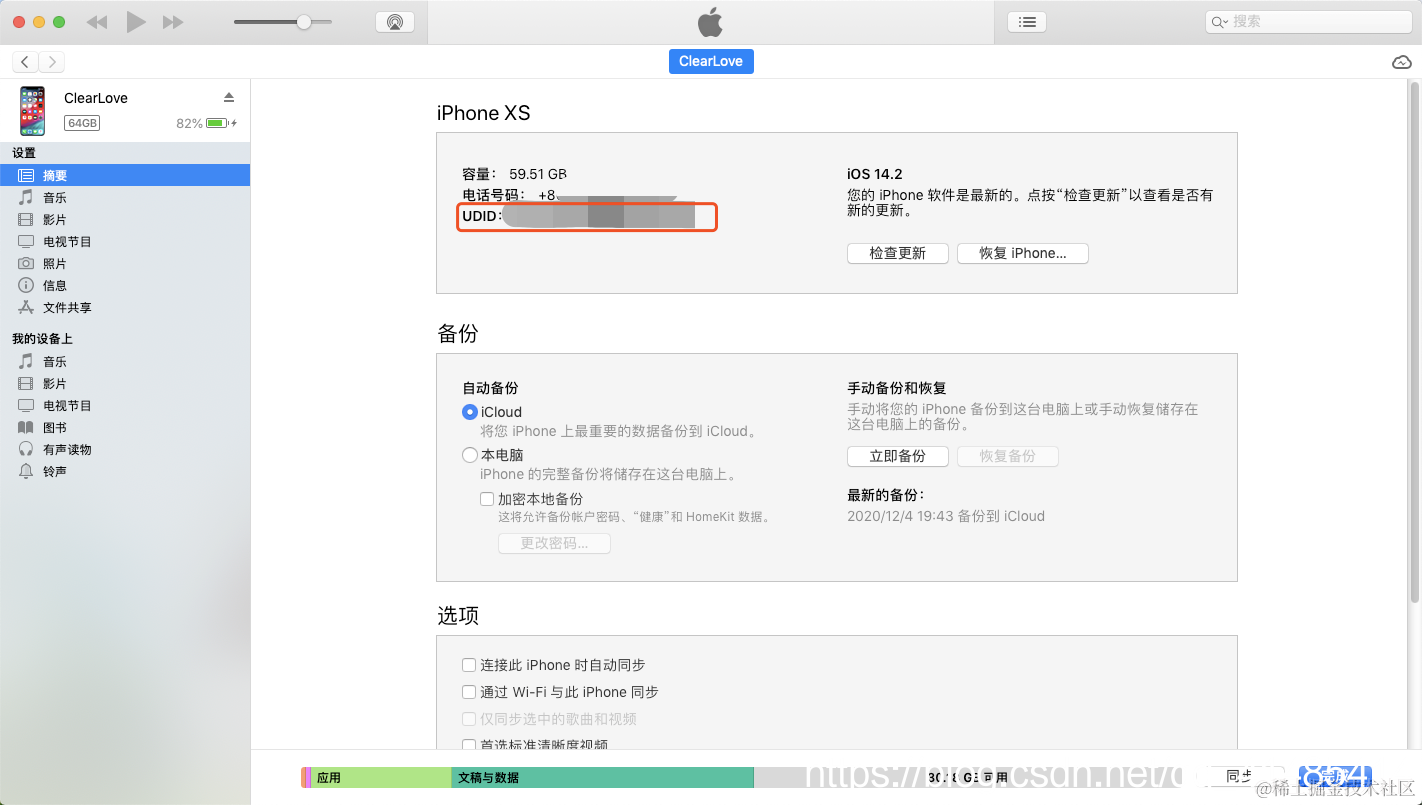Viewport: 1422px width, 805px height.
Task: Click the iCloud sync status cloud icon
Action: click(1401, 61)
